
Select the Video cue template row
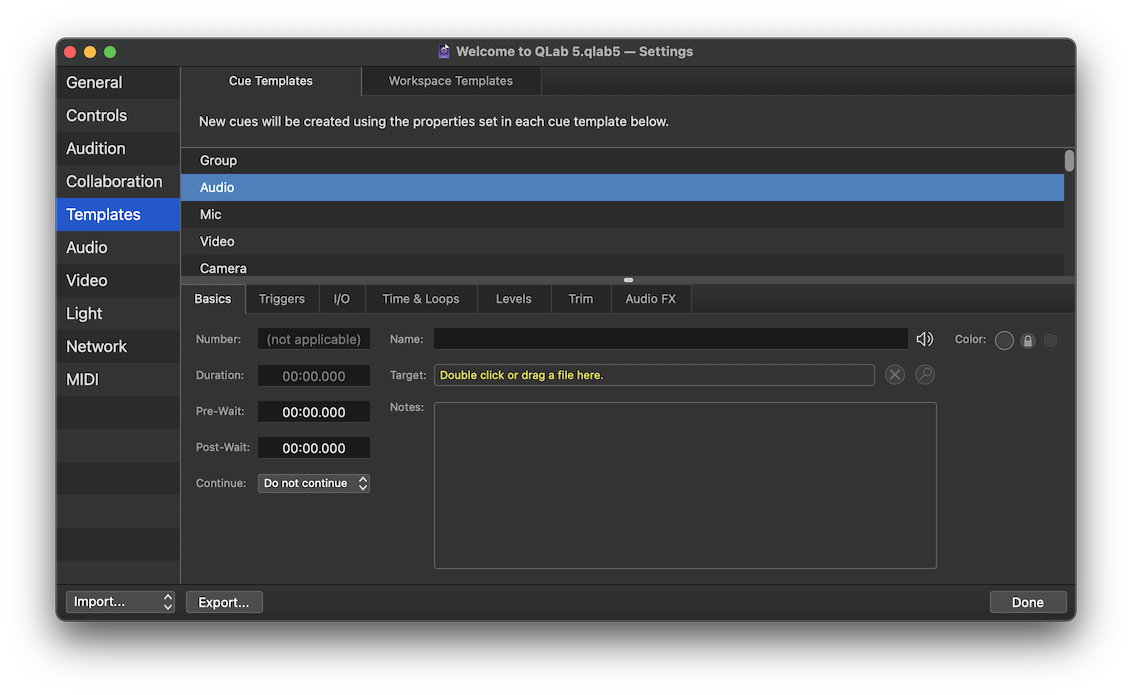tap(622, 241)
